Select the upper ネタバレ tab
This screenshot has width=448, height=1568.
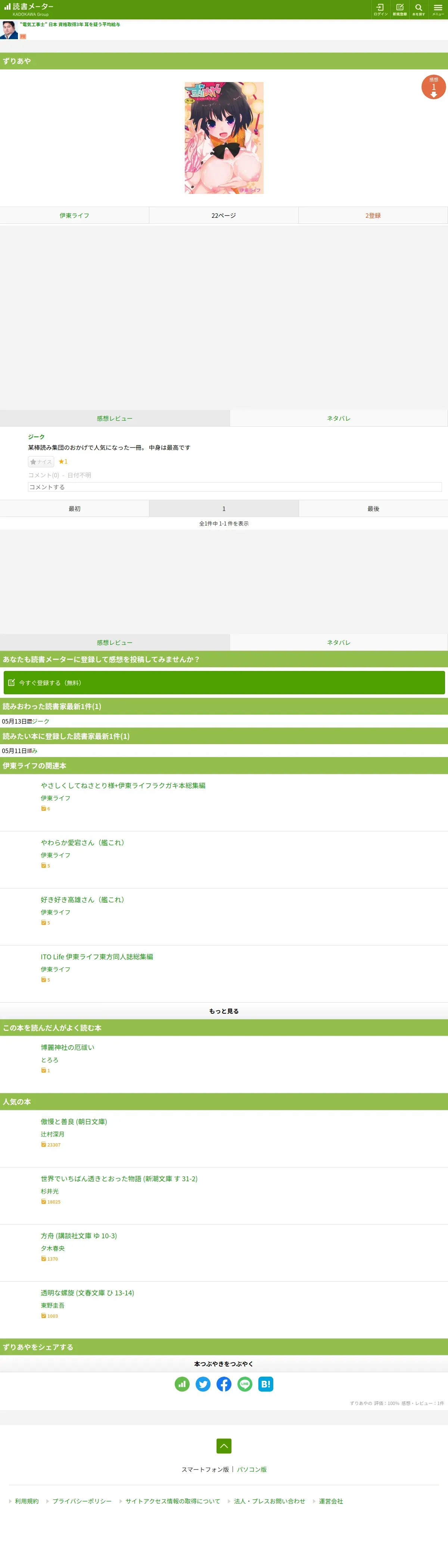[x=338, y=418]
